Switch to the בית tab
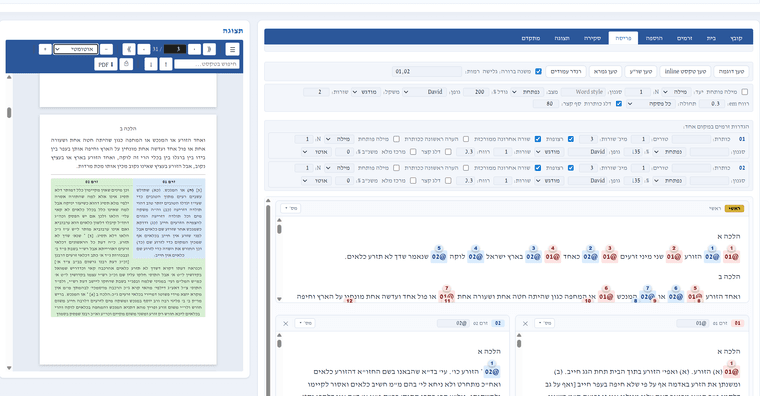760x396 pixels. click(x=711, y=38)
